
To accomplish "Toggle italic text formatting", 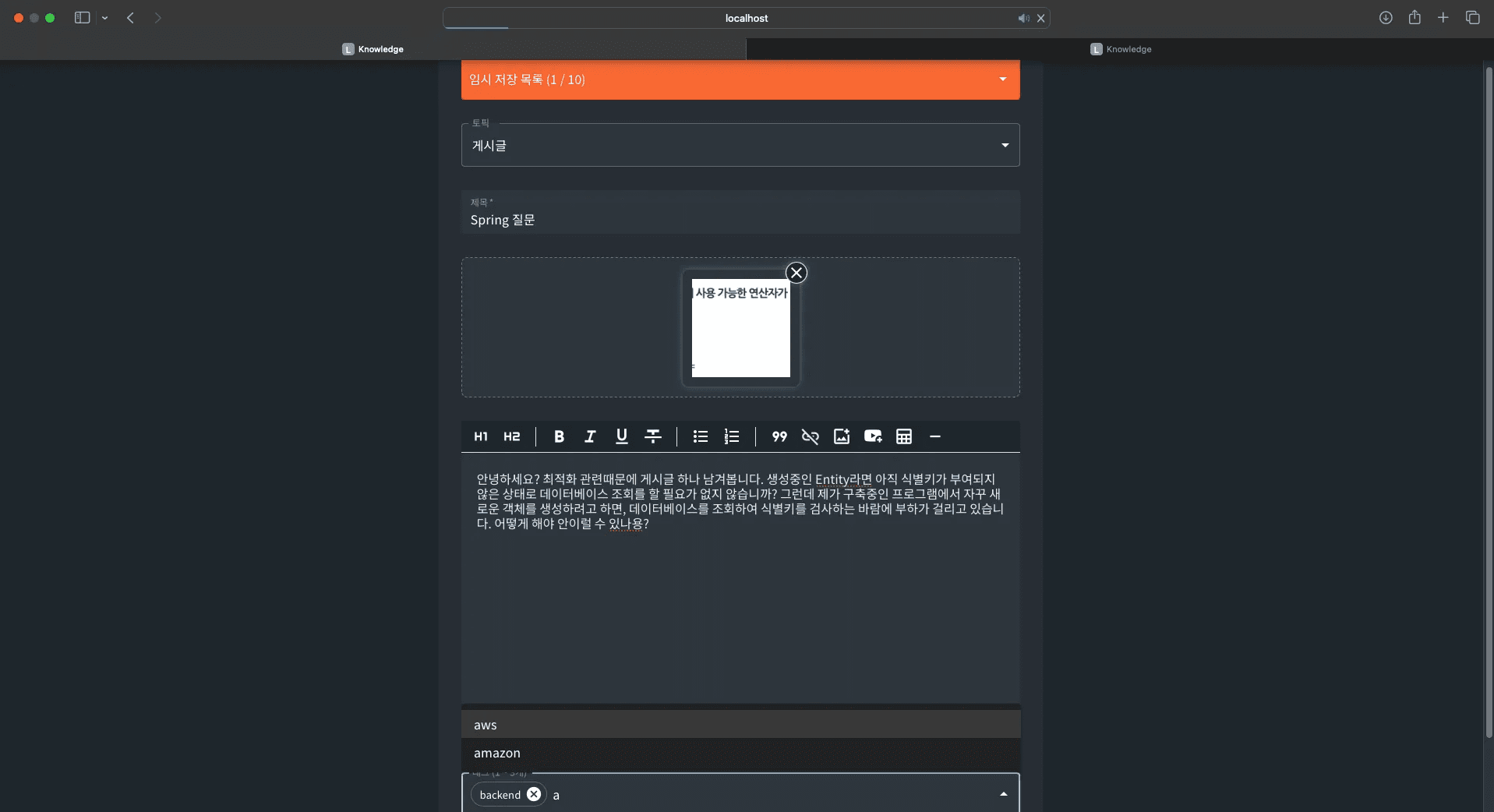I will point(590,436).
